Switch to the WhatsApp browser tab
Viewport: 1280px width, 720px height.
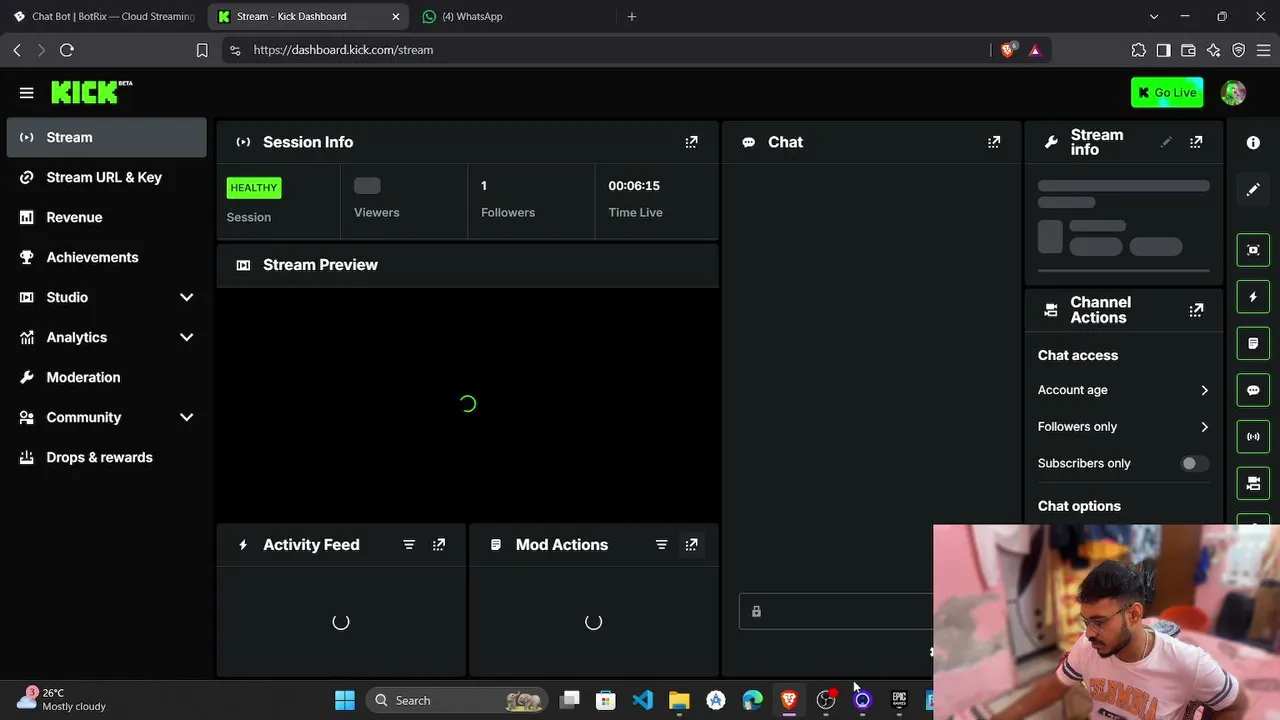tap(510, 17)
